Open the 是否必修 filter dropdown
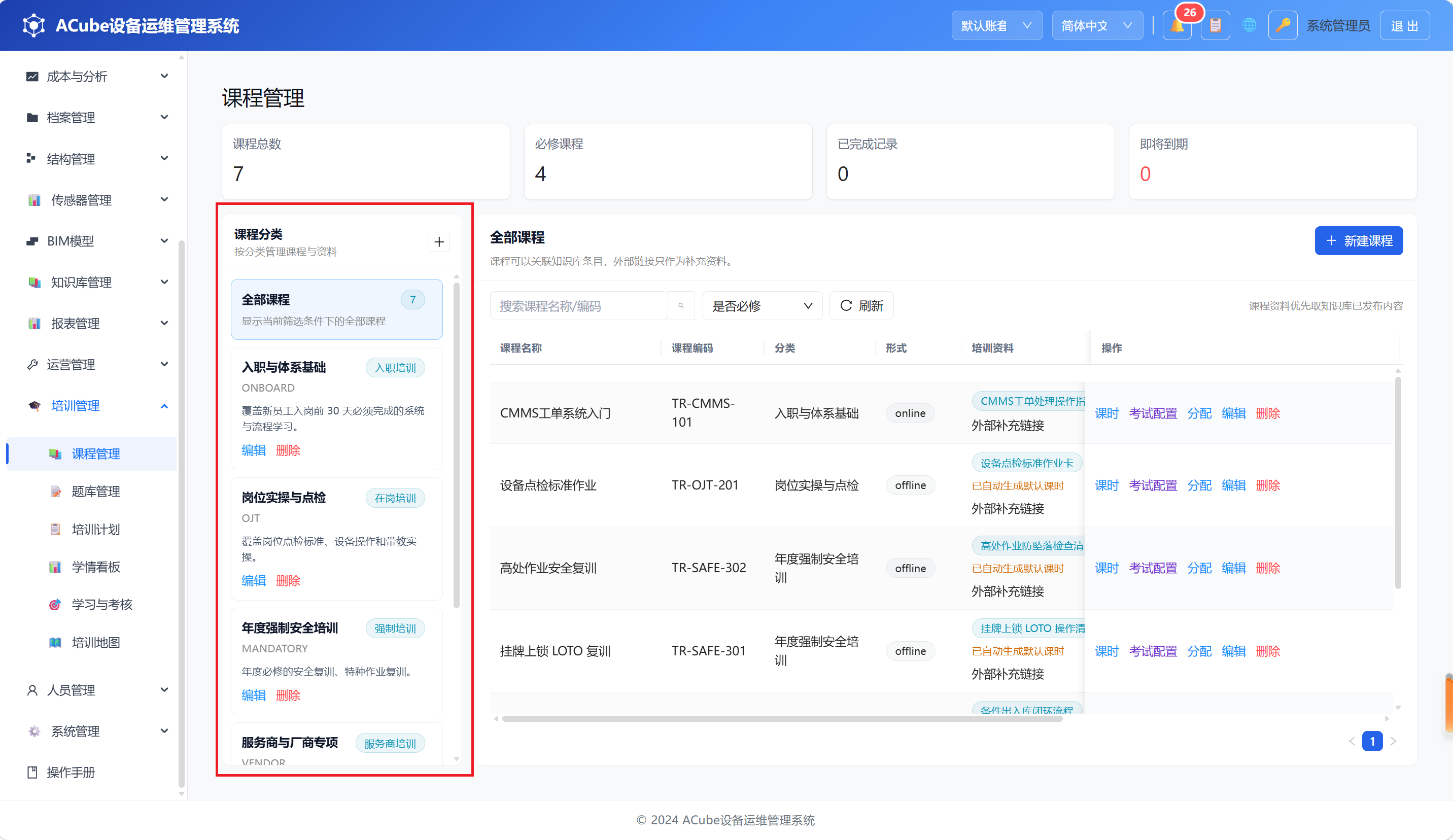The image size is (1453, 840). 762,305
